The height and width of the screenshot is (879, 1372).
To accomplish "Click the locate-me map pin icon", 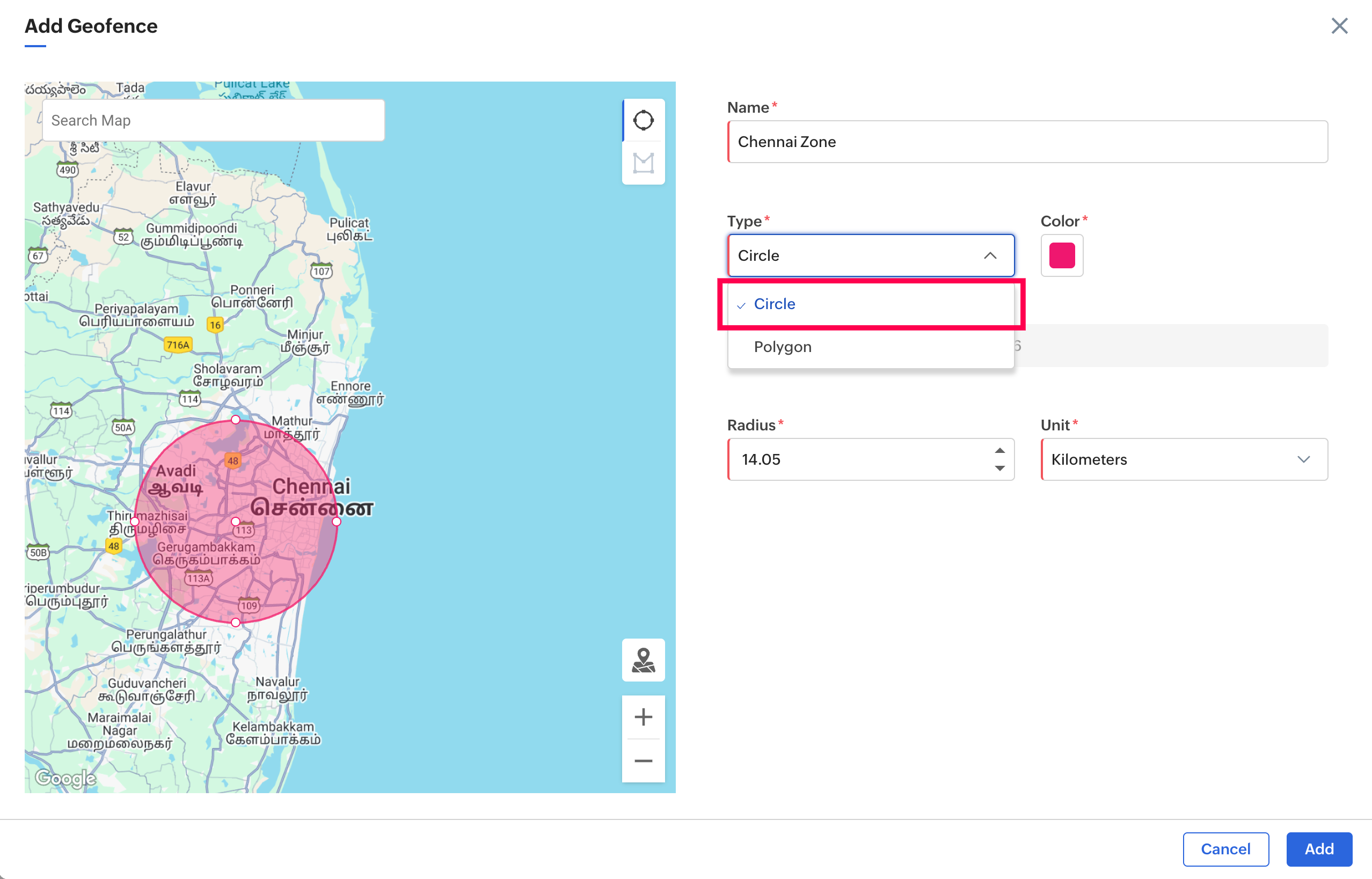I will [643, 660].
